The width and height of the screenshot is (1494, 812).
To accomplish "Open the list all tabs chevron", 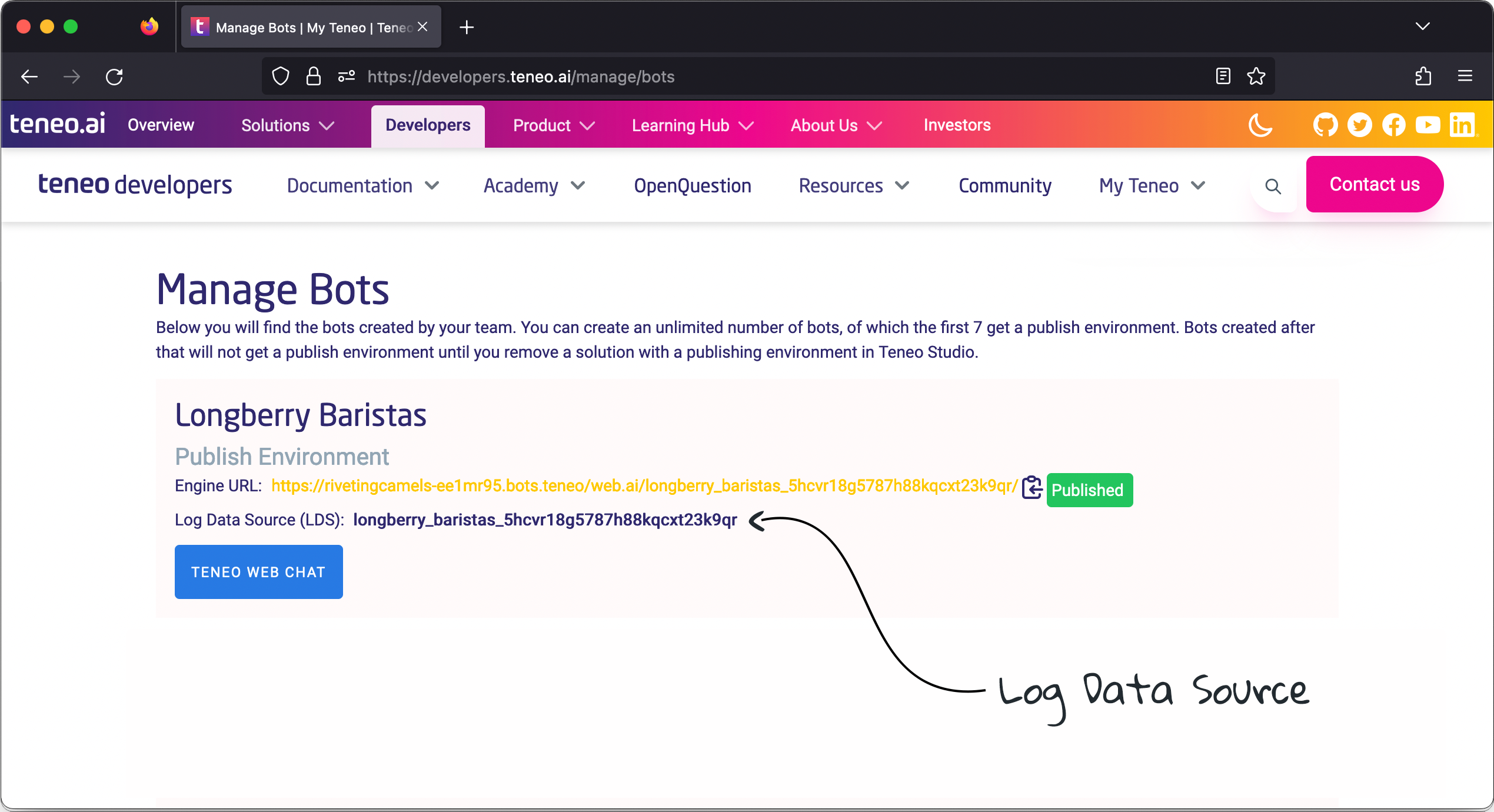I will [x=1423, y=26].
